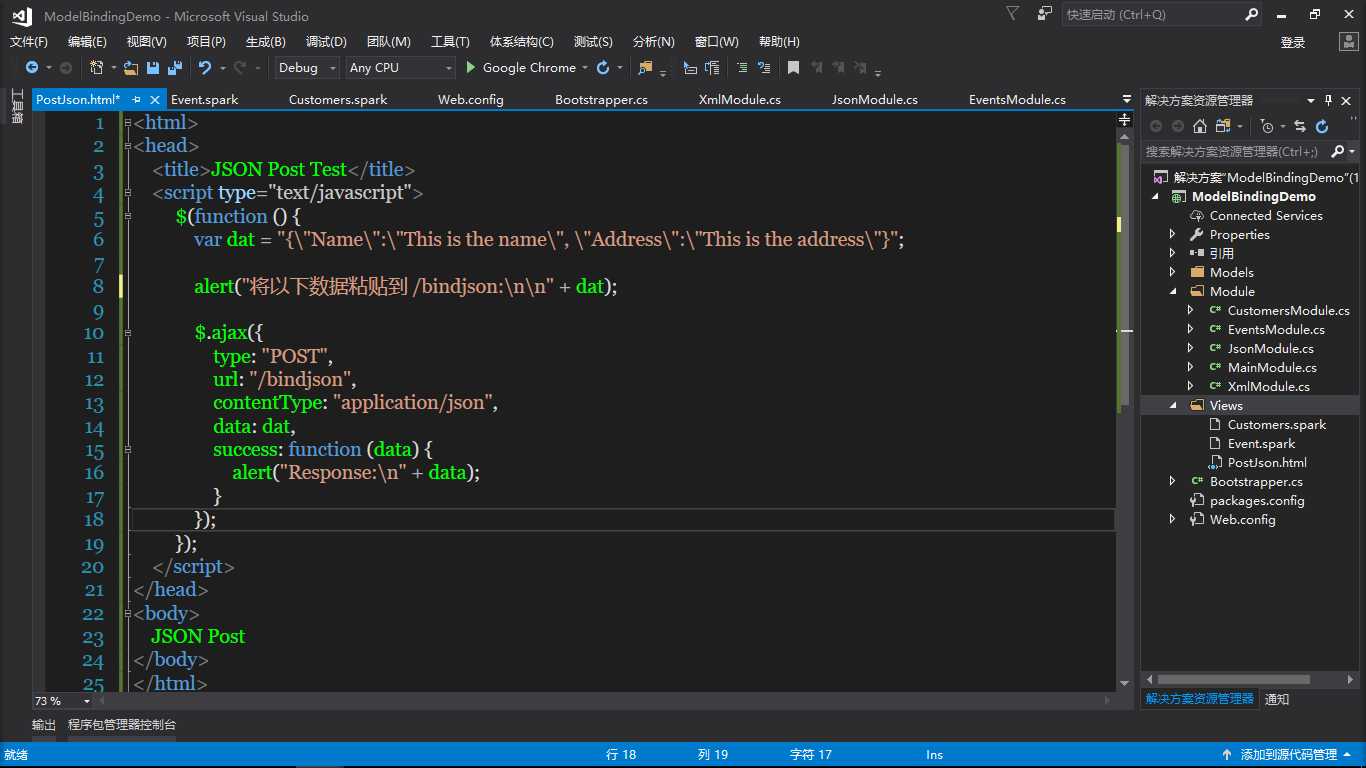The width and height of the screenshot is (1366, 768).
Task: Click the feedback icon beside Quick Launch
Action: (x=1045, y=14)
